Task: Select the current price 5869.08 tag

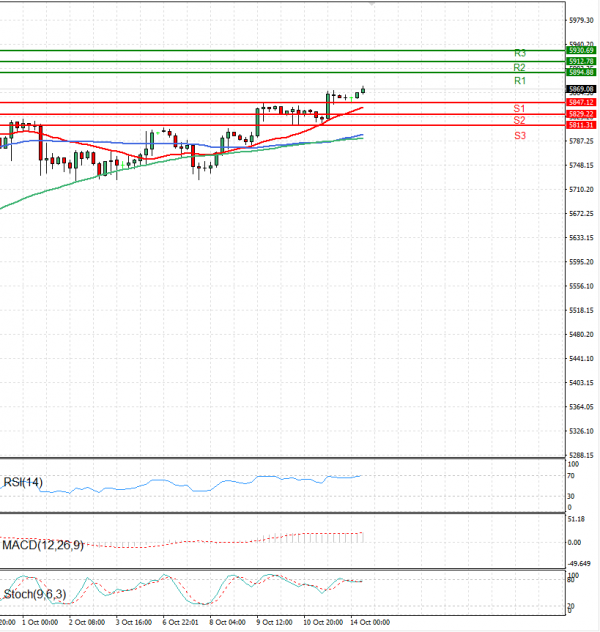Action: (581, 89)
